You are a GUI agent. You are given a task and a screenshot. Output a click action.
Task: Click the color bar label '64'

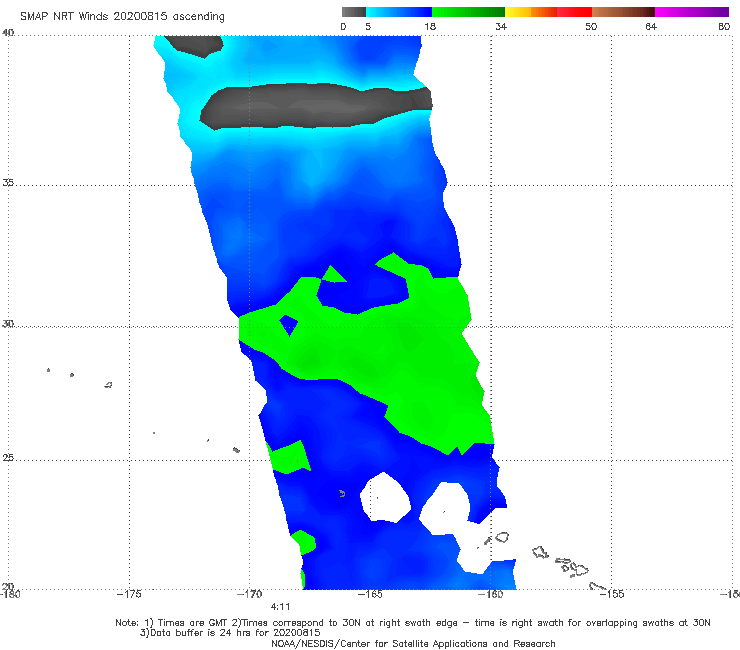point(651,26)
